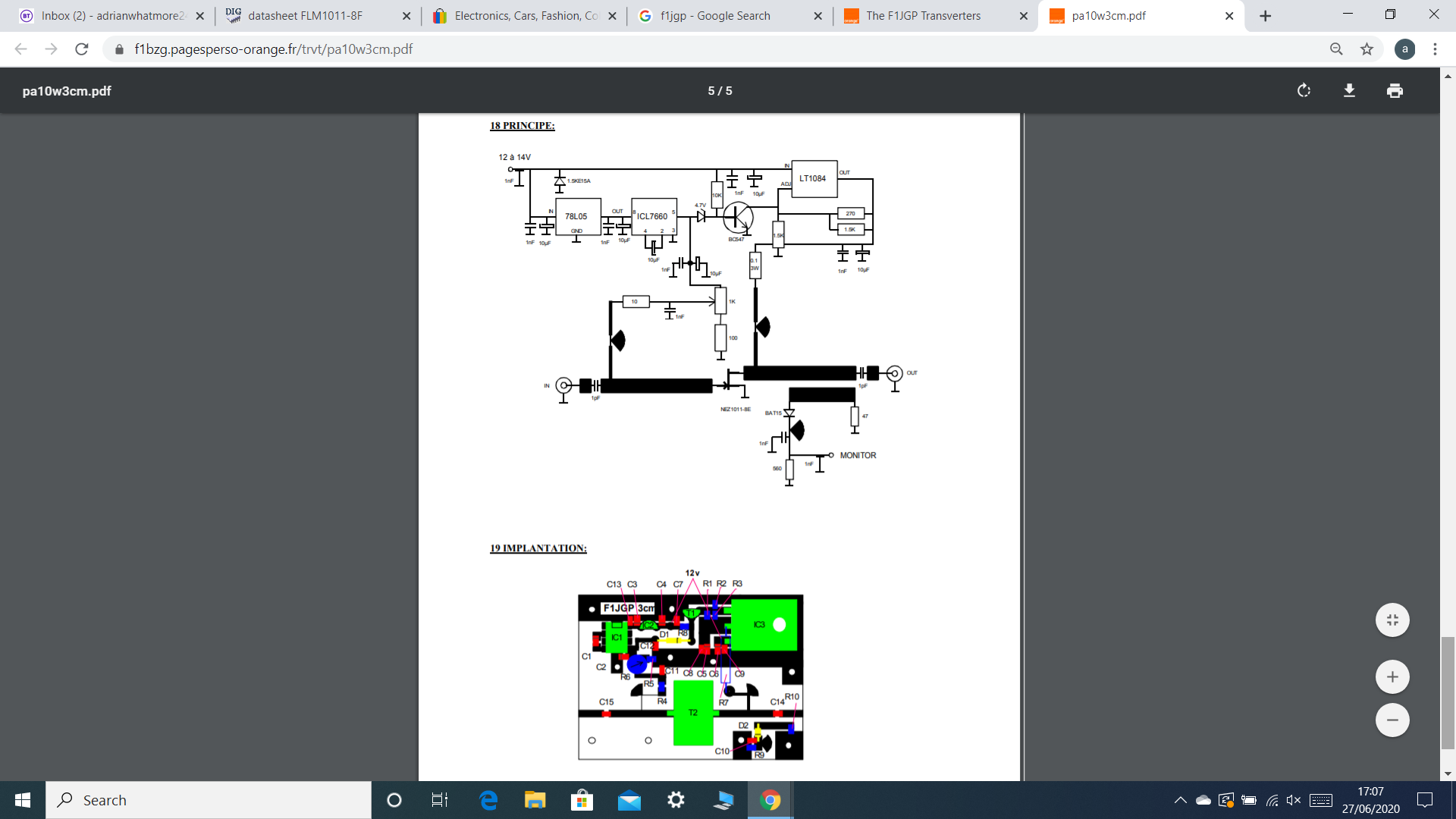
Task: Click the LT1084 regulator block in schematic
Action: [x=814, y=179]
